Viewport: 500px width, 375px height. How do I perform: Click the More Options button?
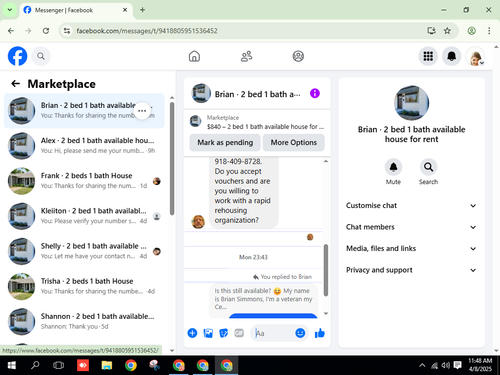(294, 142)
